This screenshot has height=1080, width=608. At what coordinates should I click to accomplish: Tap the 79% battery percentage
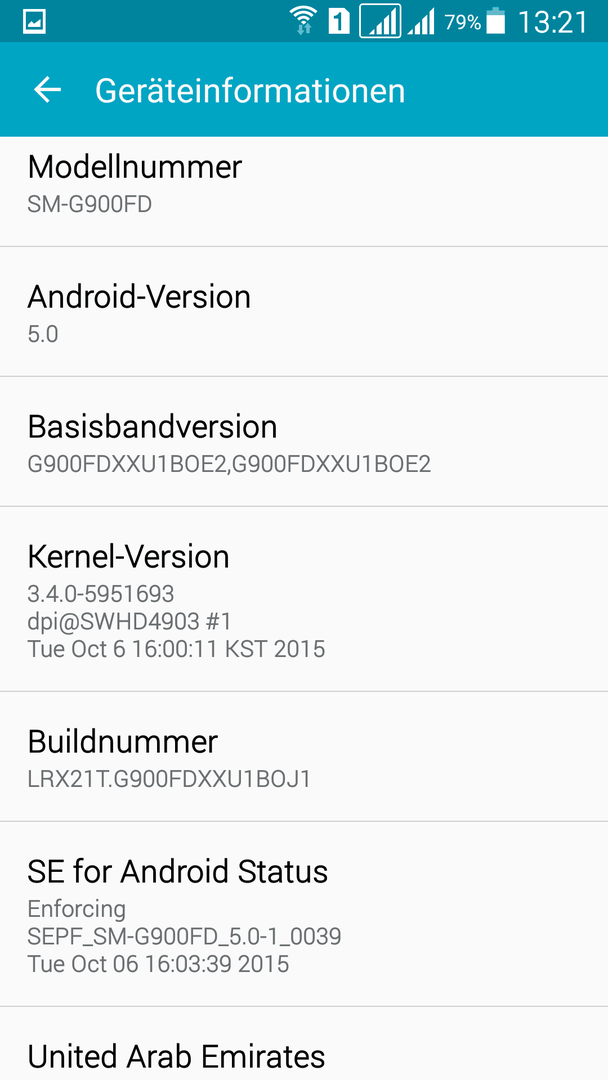tap(463, 22)
